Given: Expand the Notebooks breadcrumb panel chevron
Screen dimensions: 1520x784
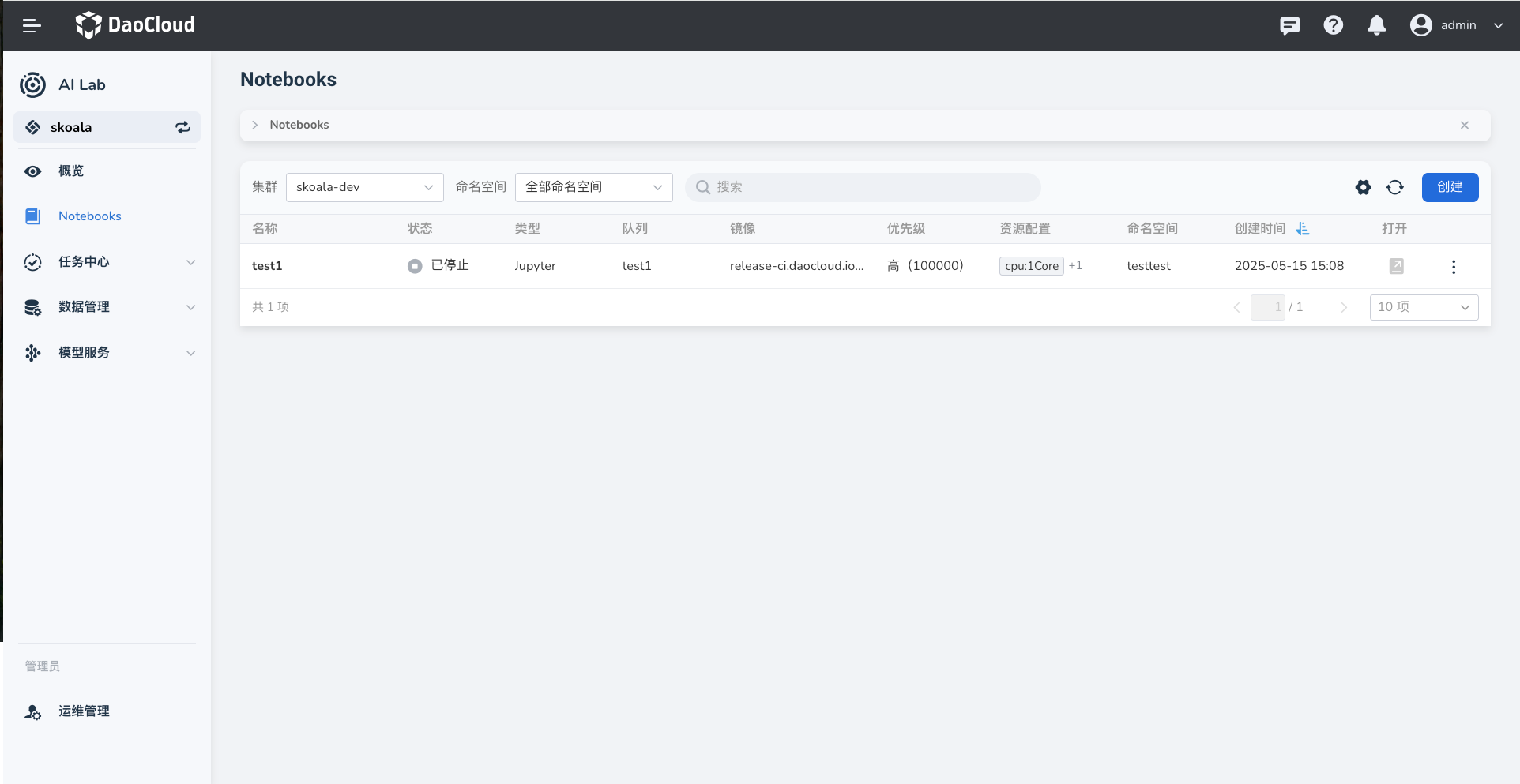Looking at the screenshot, I should [255, 126].
